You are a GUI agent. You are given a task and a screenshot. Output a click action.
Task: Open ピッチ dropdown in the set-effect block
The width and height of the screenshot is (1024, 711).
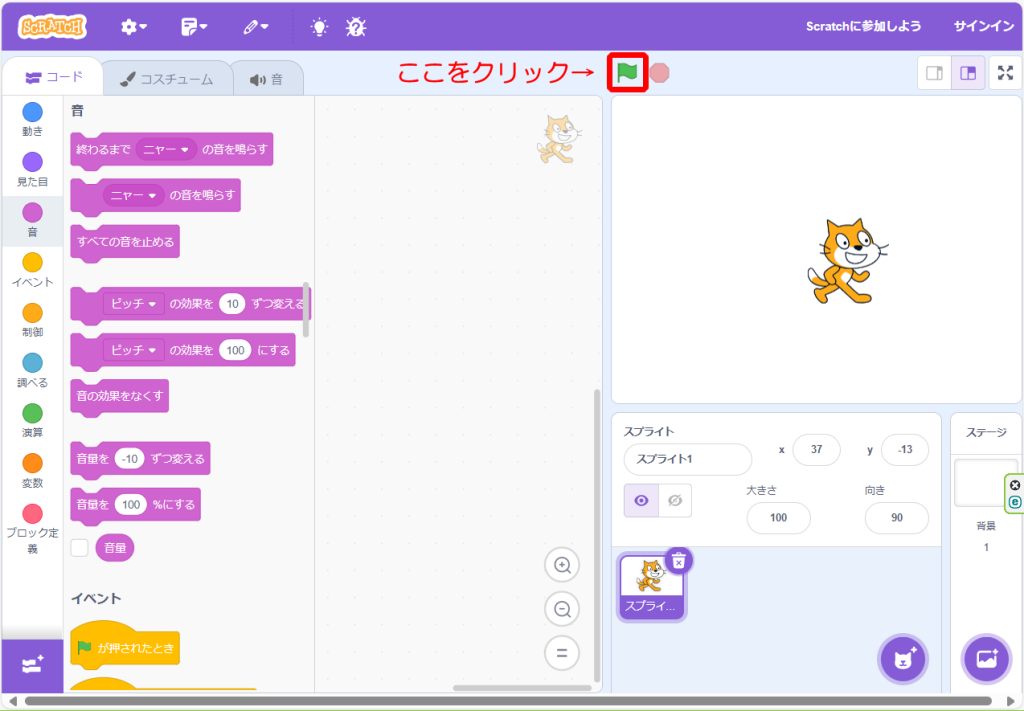134,350
